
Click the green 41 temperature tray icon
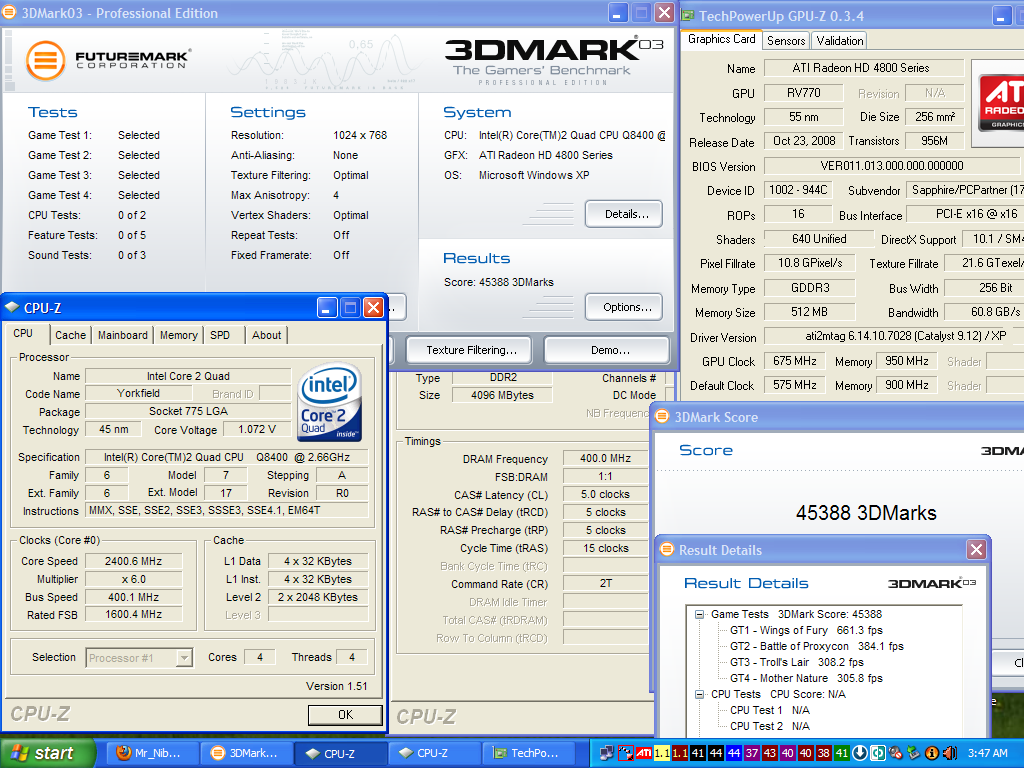tap(842, 753)
